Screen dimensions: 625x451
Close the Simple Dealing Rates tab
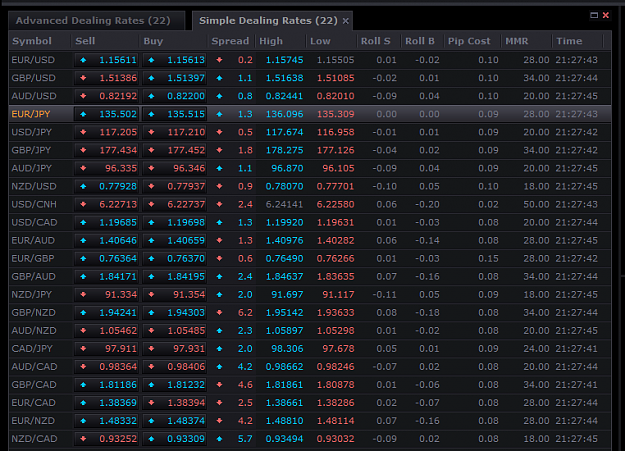[346, 21]
